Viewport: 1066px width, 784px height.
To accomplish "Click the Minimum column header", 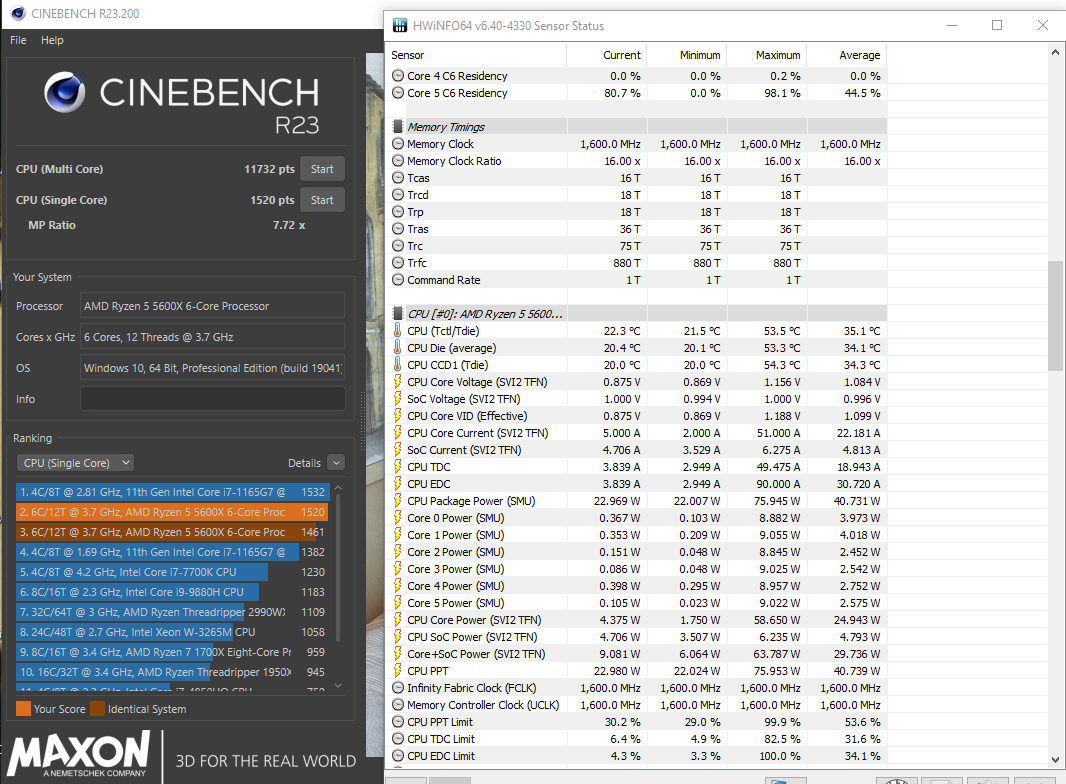I will coord(687,55).
